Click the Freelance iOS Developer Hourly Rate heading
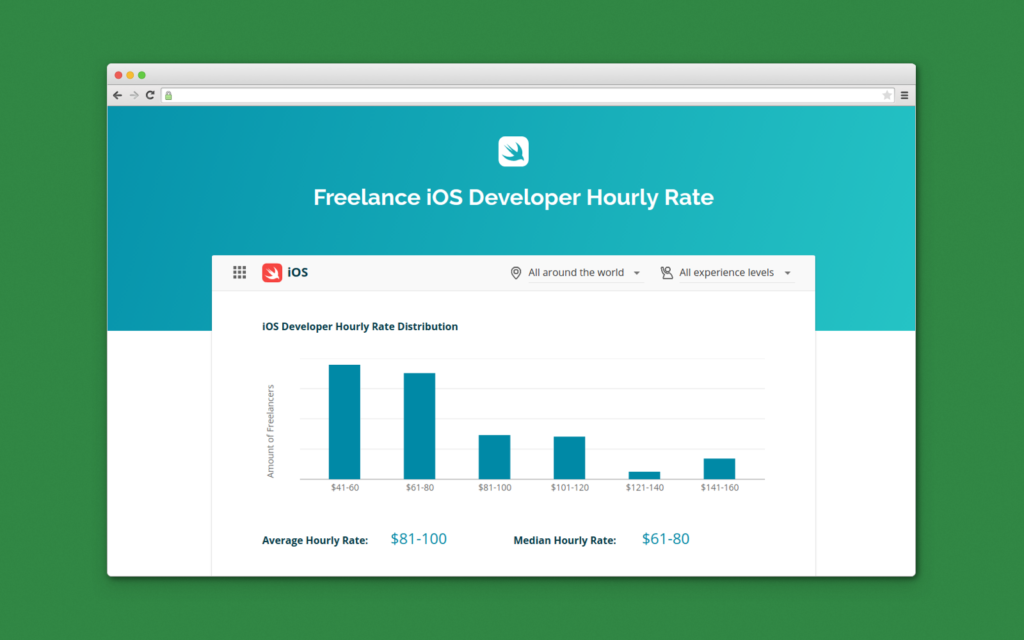The image size is (1024, 640). pyautogui.click(x=513, y=197)
